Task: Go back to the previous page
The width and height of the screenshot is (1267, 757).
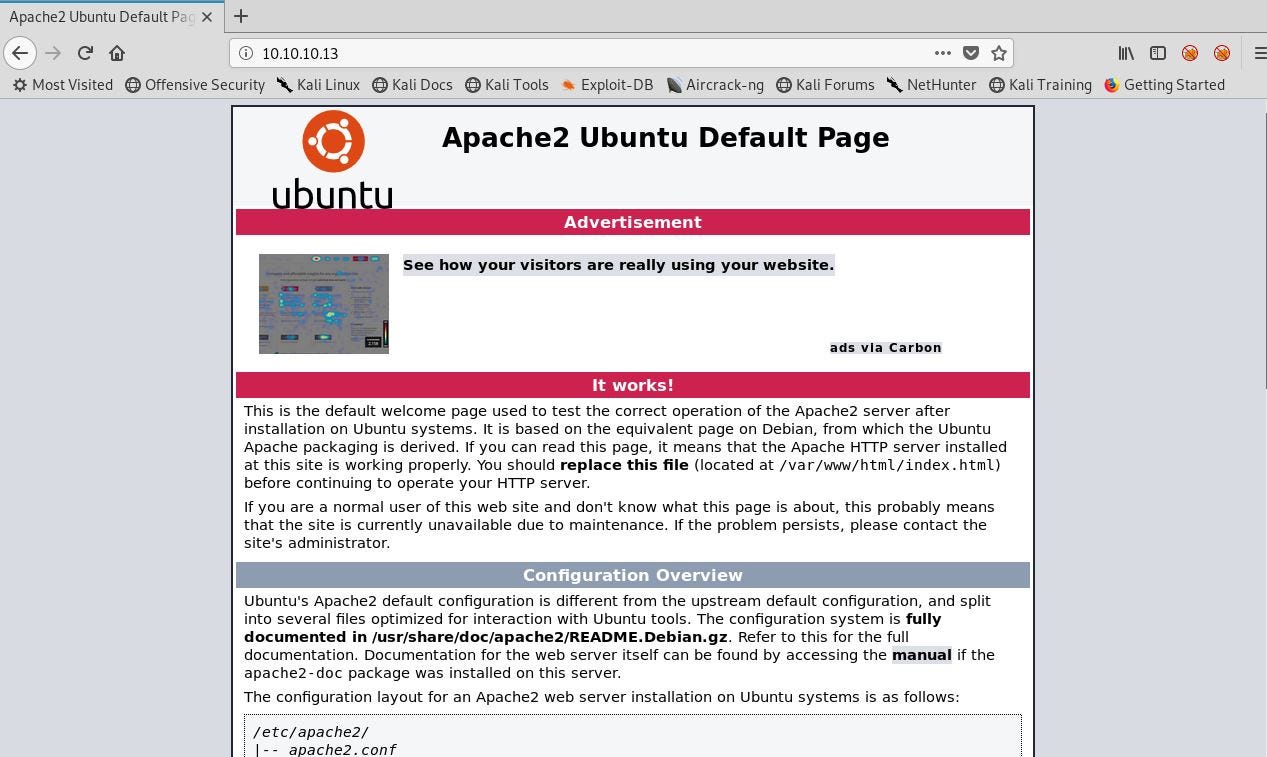Action: click(20, 53)
